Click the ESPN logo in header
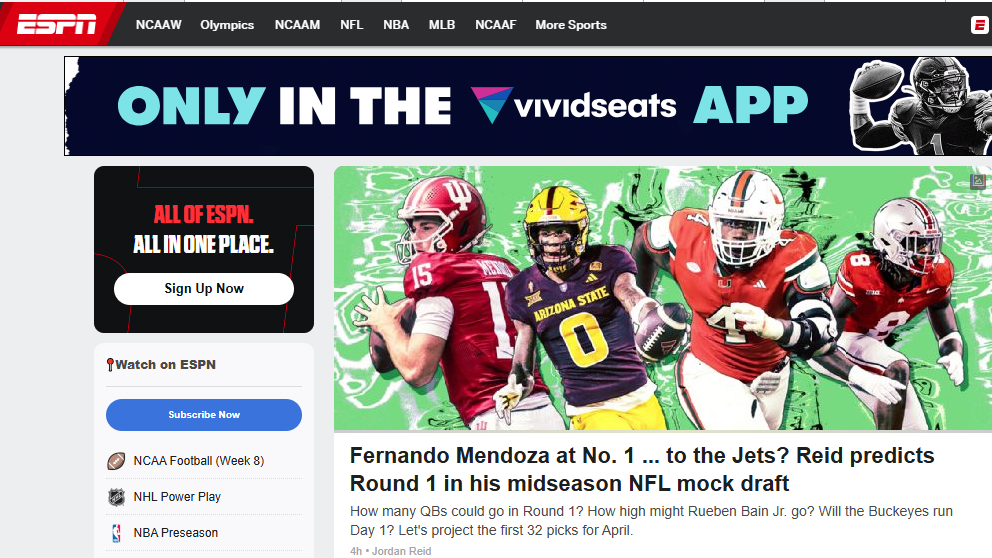Screen dimensions: 992x558 tap(56, 25)
